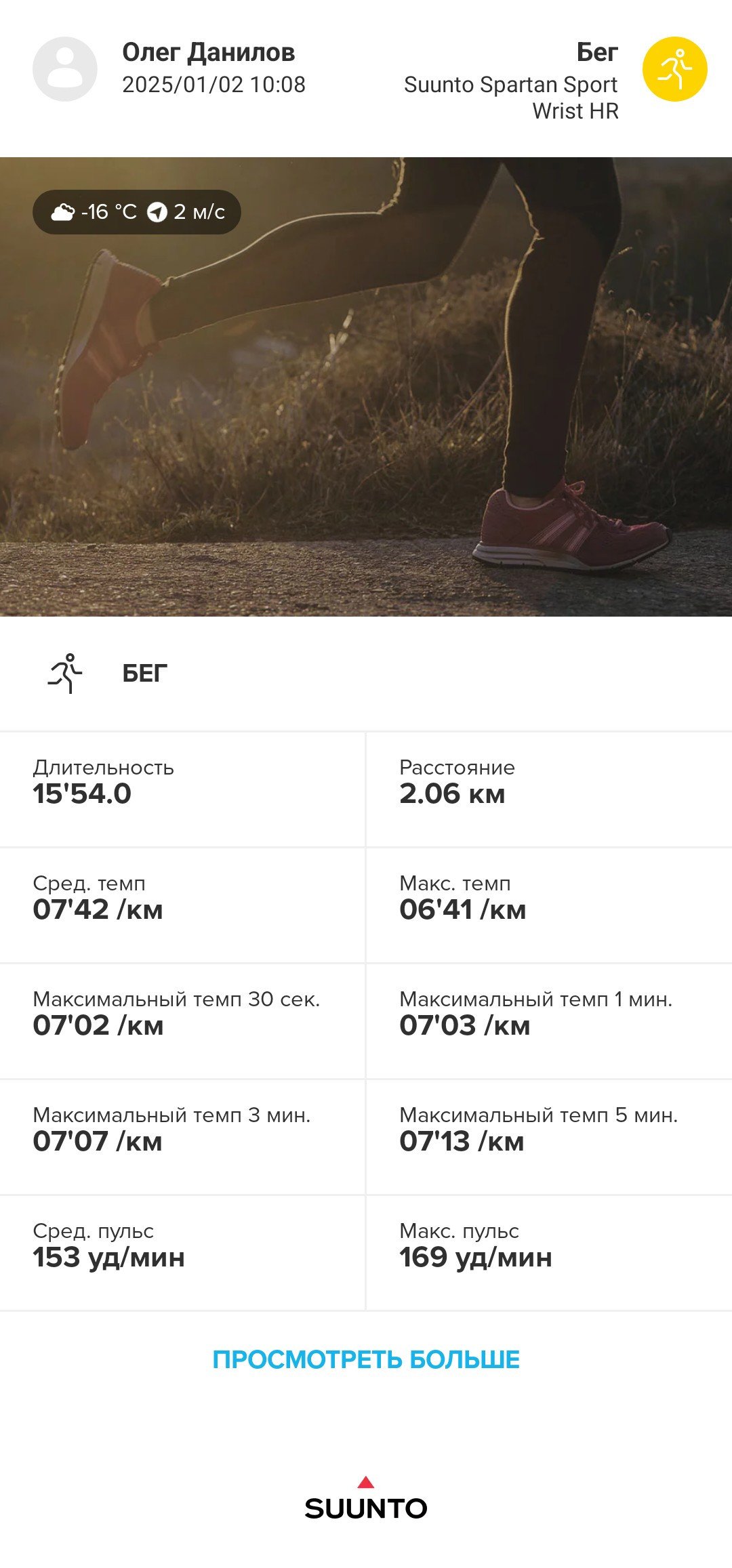Screen dimensions: 732x1568
Task: Tap Максимальный темп 1 мин. value
Action: 465,1025
